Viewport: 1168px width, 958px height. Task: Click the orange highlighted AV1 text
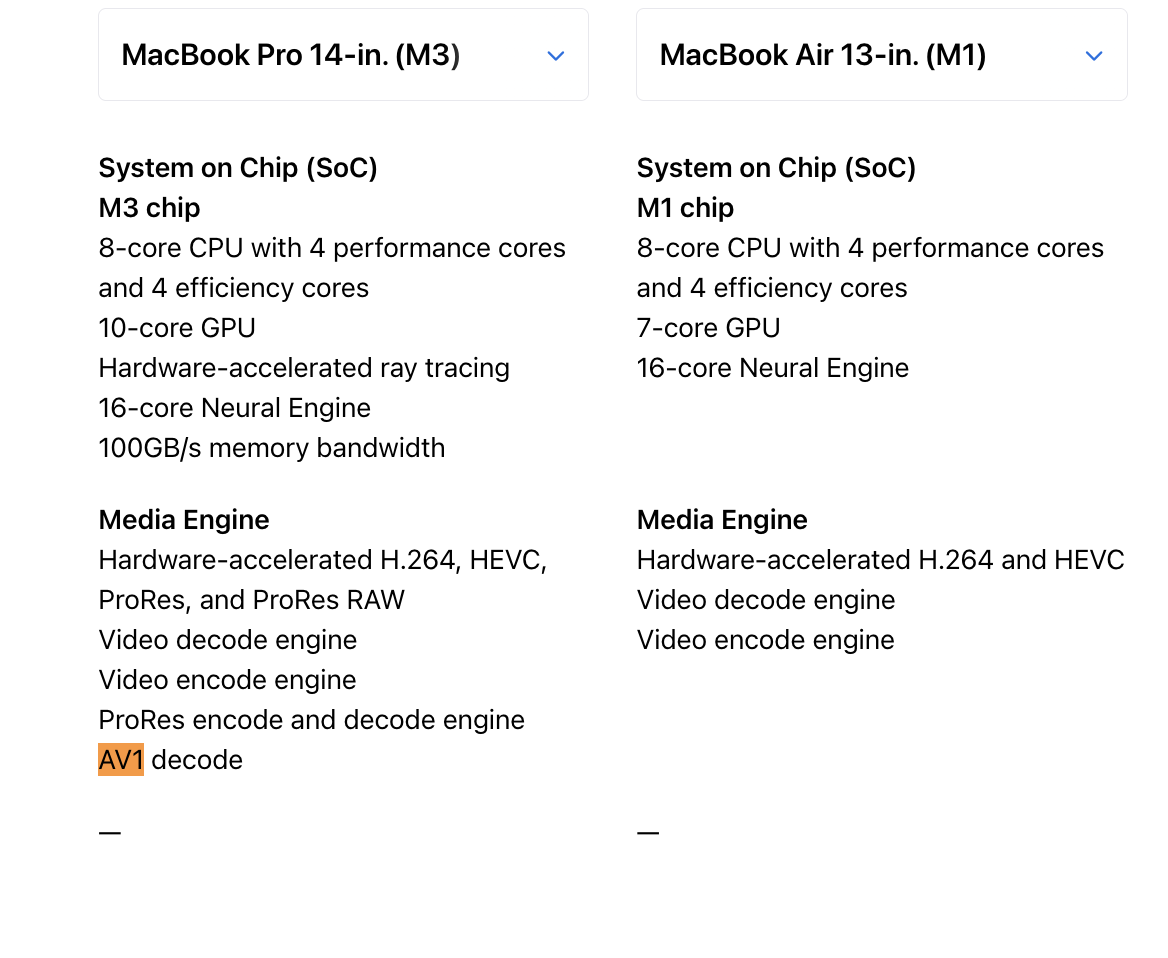pyautogui.click(x=121, y=760)
